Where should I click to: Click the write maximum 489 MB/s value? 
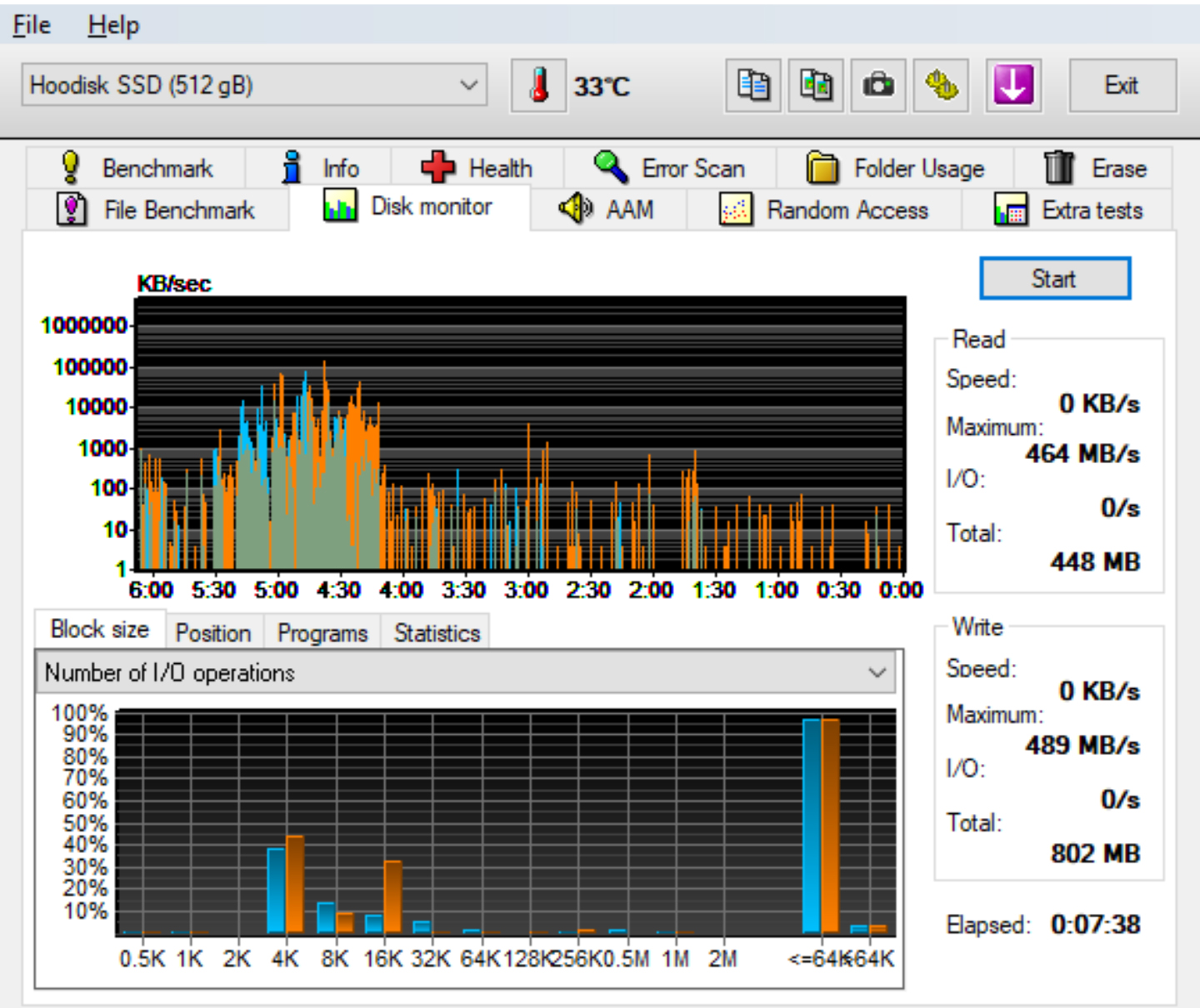pyautogui.click(x=1082, y=745)
